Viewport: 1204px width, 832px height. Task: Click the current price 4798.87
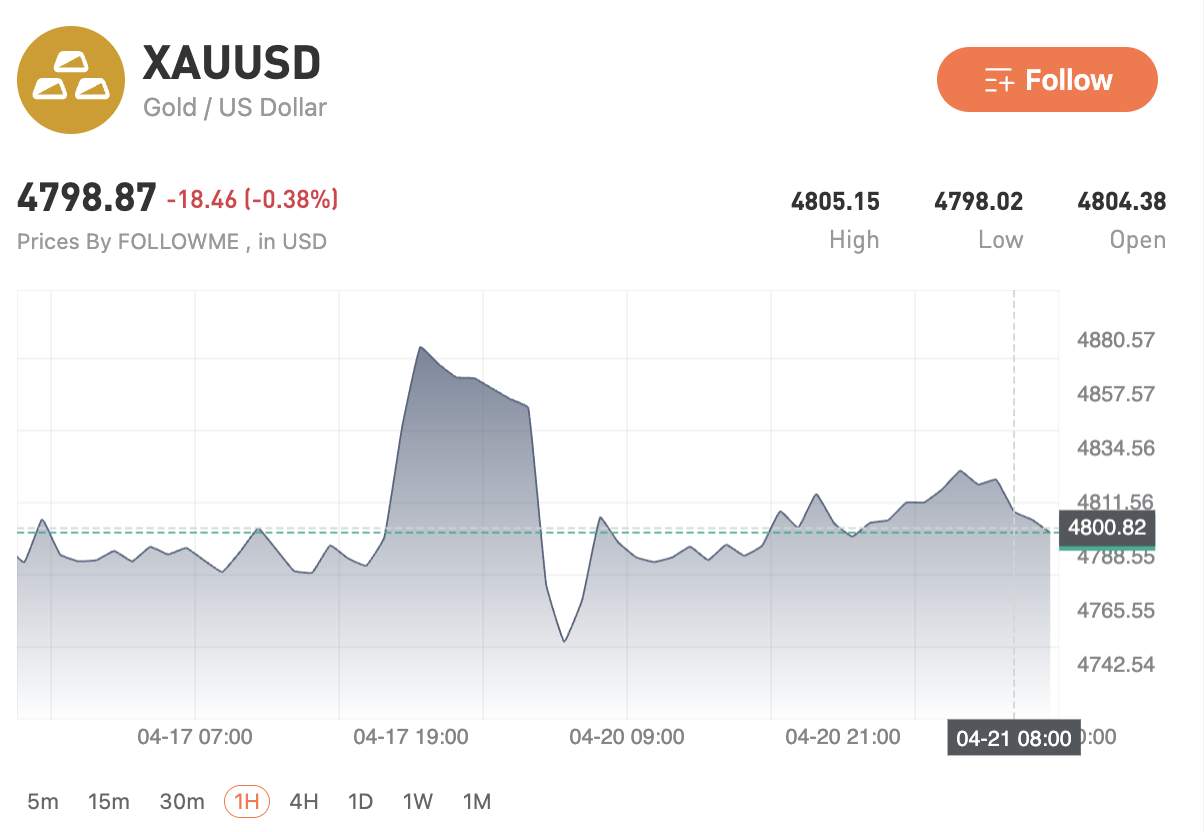[x=87, y=198]
